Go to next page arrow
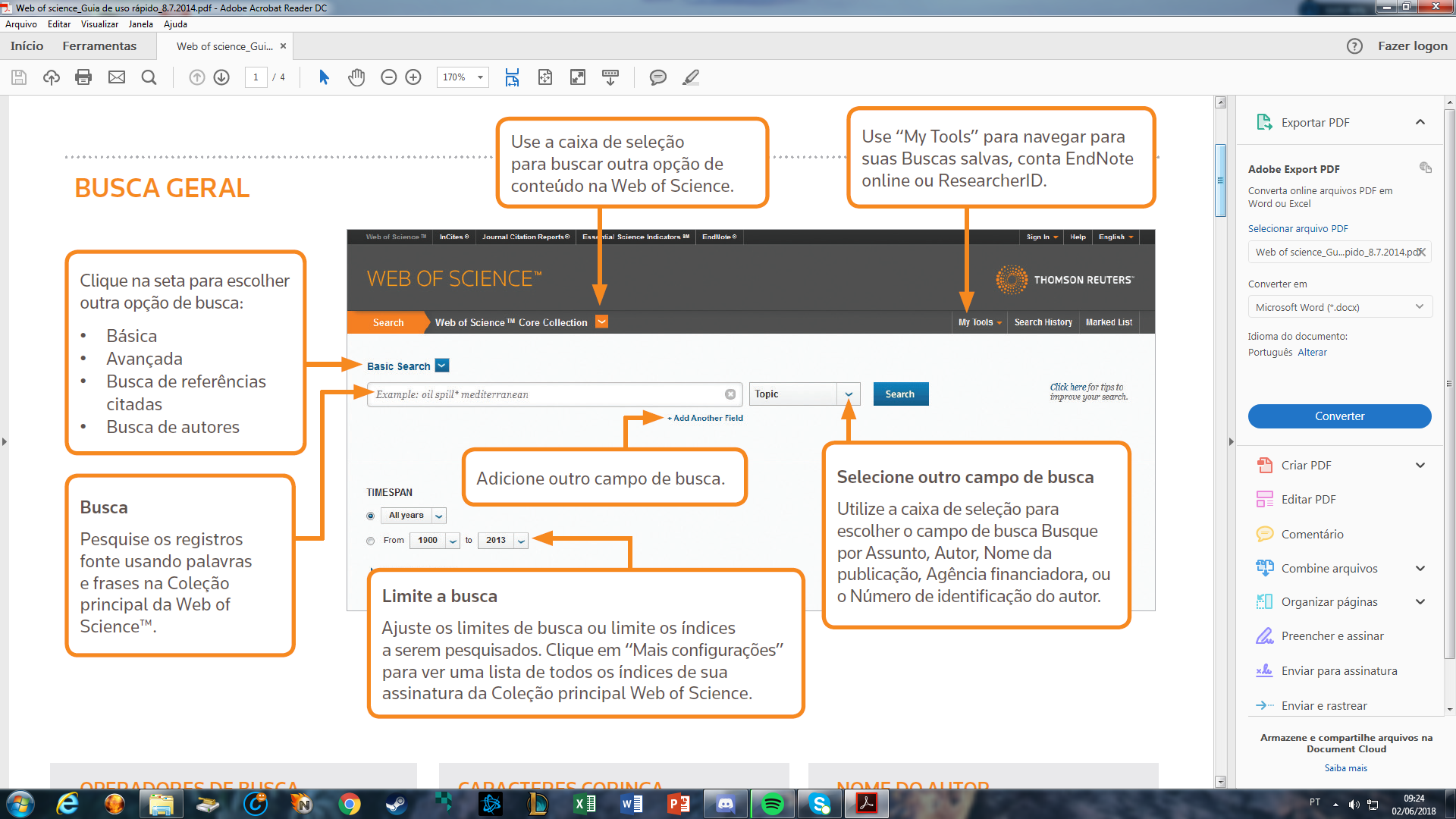Image resolution: width=1456 pixels, height=819 pixels. click(221, 77)
